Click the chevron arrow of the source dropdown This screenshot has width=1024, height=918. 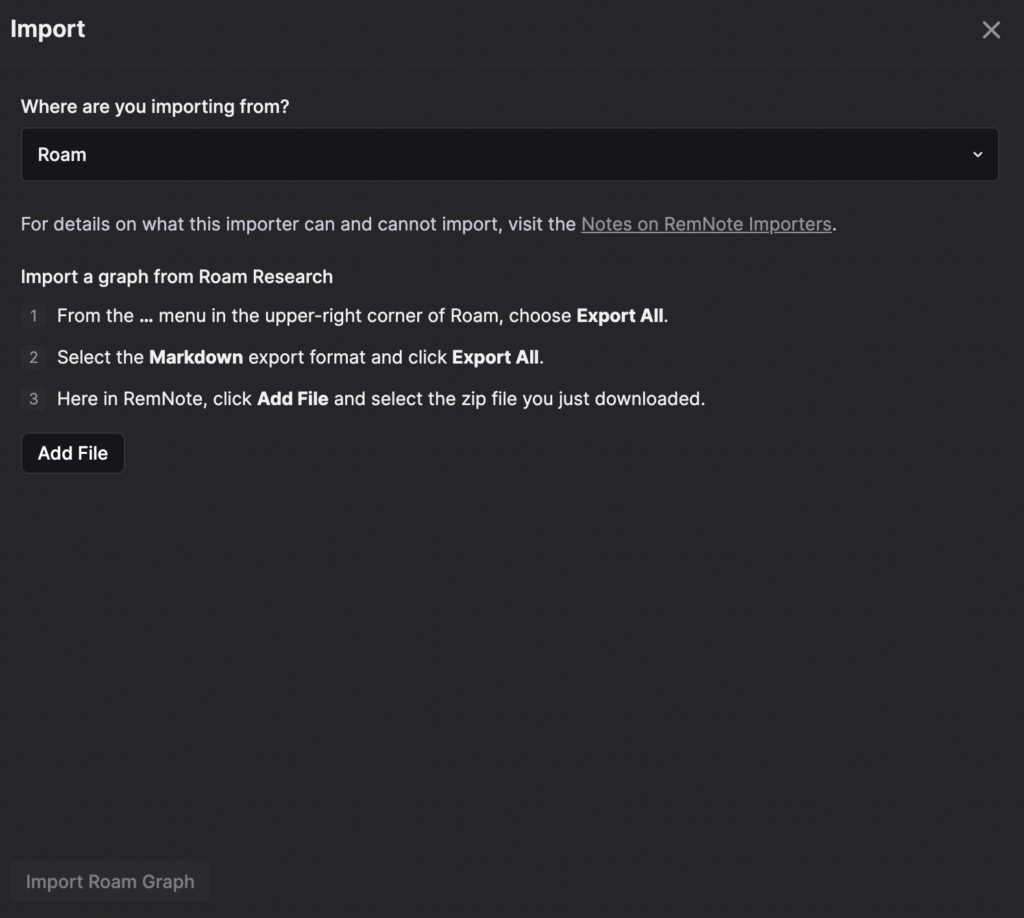coord(978,155)
